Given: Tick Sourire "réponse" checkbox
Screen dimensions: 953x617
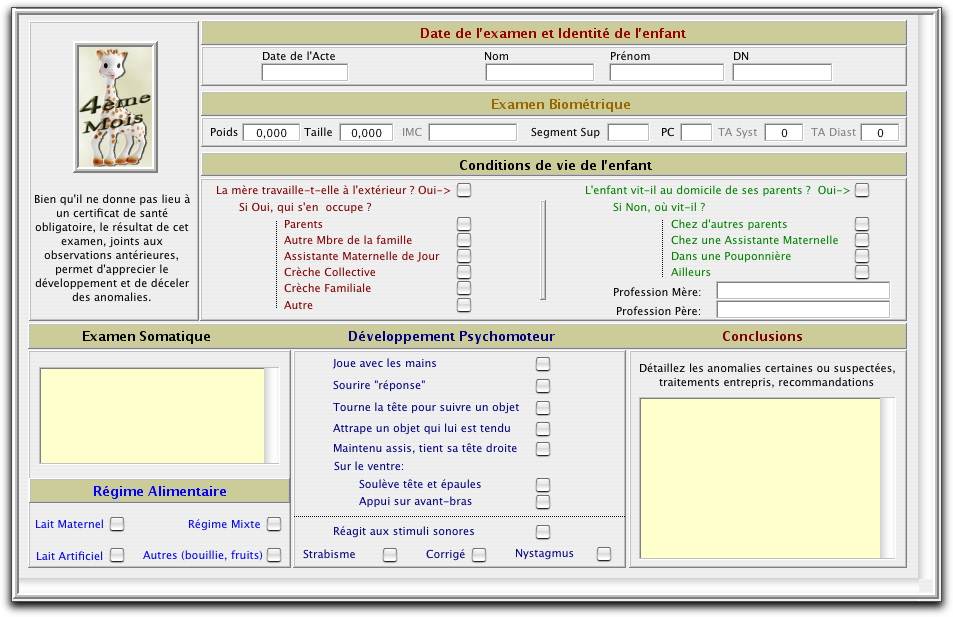Looking at the screenshot, I should pyautogui.click(x=543, y=386).
